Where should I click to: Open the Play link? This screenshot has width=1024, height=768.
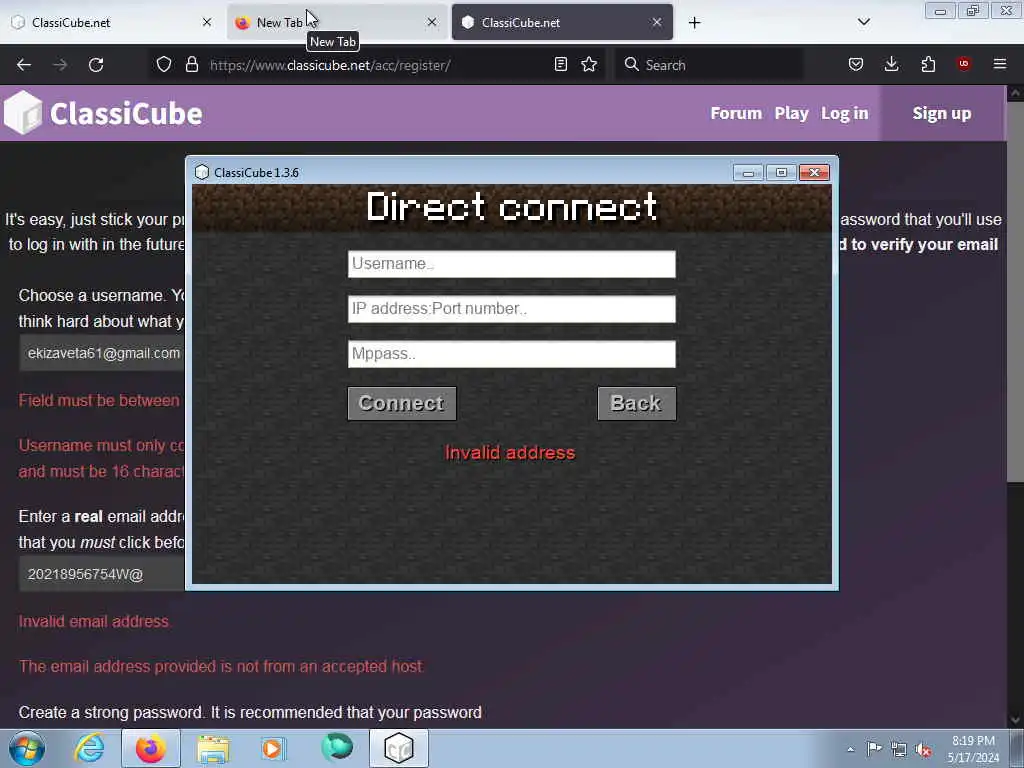[x=791, y=113]
